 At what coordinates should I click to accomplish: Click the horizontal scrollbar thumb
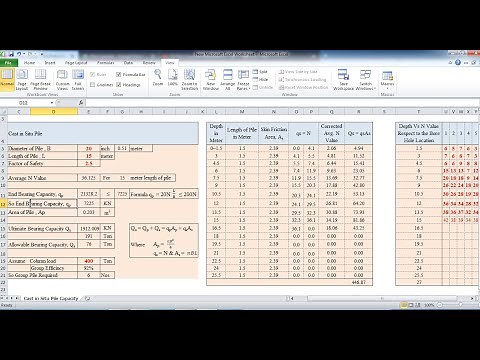click(382, 298)
